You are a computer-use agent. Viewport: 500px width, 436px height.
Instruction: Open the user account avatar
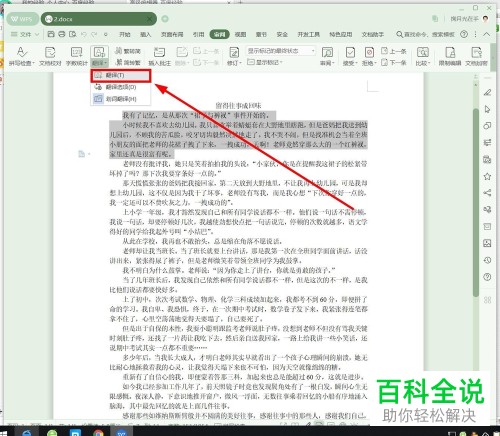486,19
